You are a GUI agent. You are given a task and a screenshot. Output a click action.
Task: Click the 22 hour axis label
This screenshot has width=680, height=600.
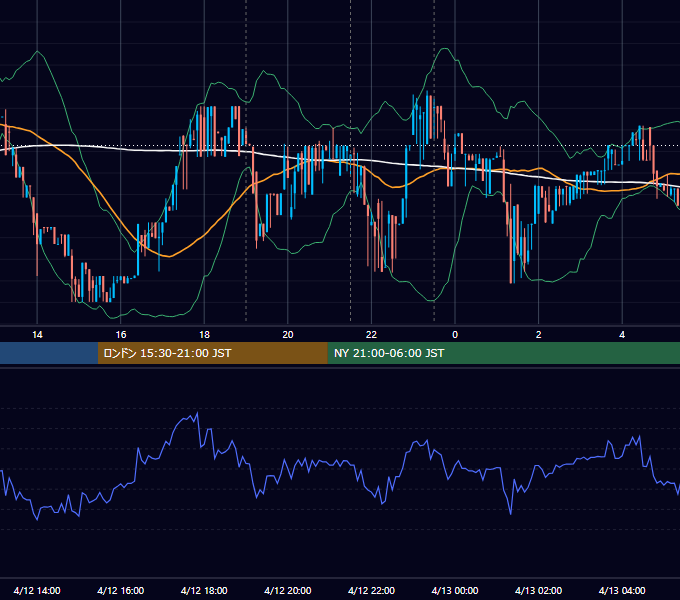click(371, 335)
